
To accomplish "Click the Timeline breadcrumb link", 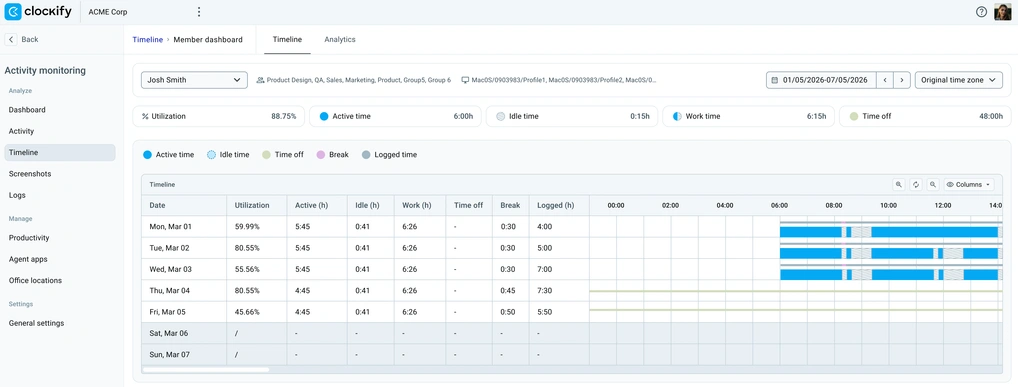I will pyautogui.click(x=147, y=40).
